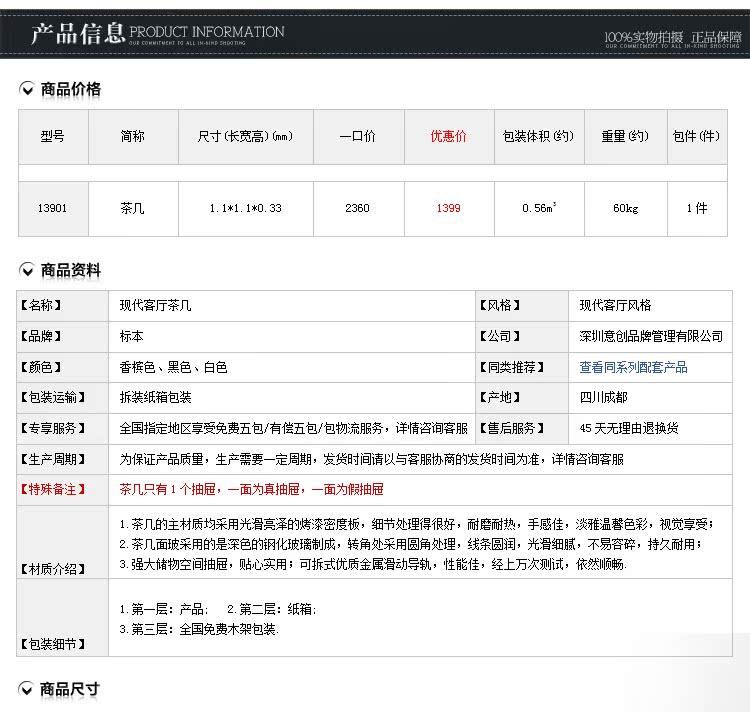
Task: Click the chevron icon beside 商品资料
Action: click(27, 271)
